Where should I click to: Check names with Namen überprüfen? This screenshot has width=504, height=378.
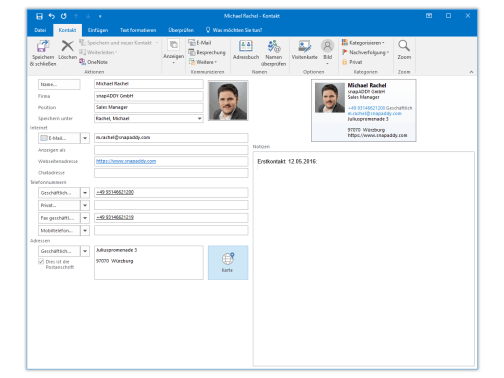point(273,53)
